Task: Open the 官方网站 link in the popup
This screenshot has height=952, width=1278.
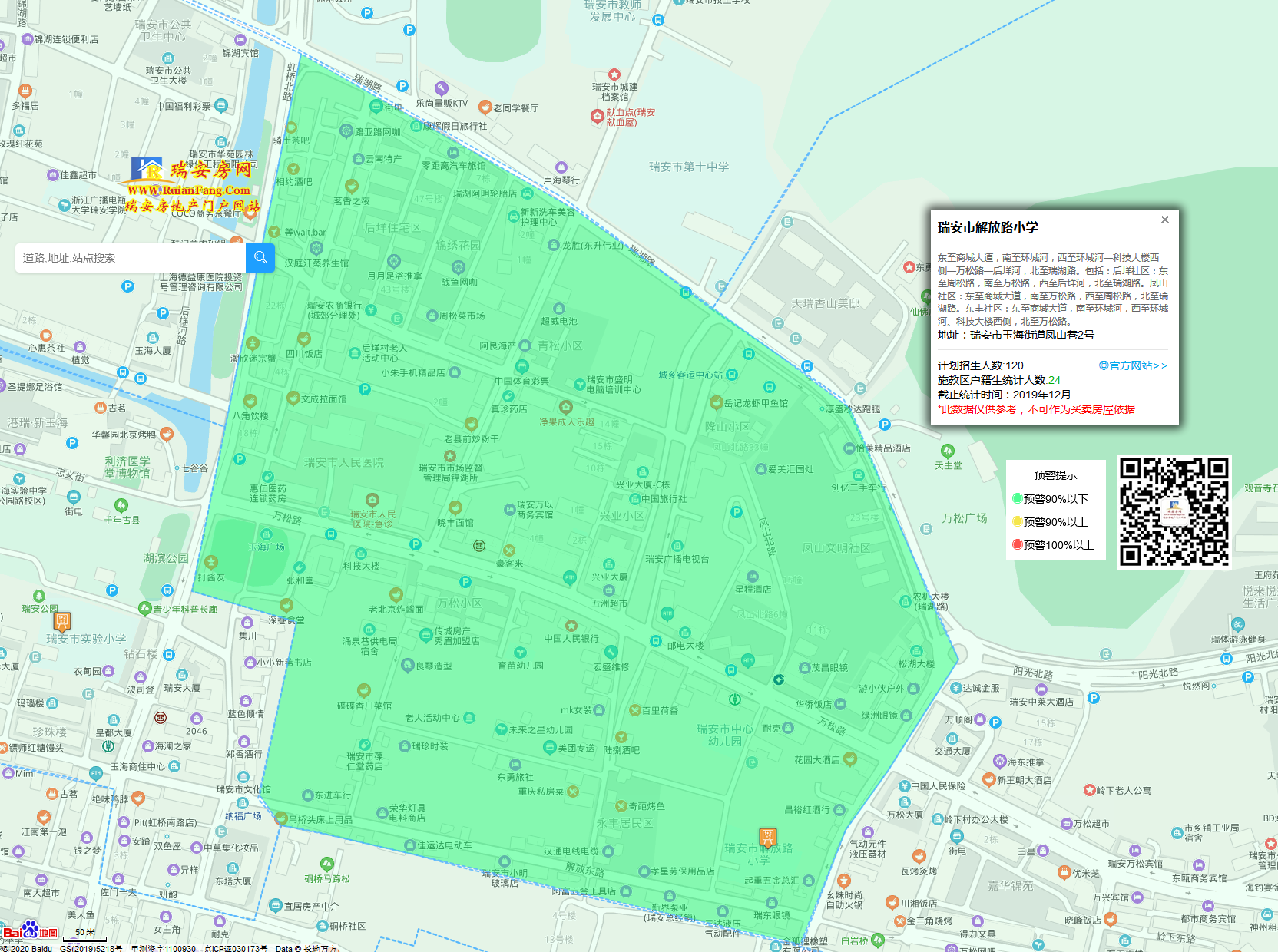Action: (1133, 365)
